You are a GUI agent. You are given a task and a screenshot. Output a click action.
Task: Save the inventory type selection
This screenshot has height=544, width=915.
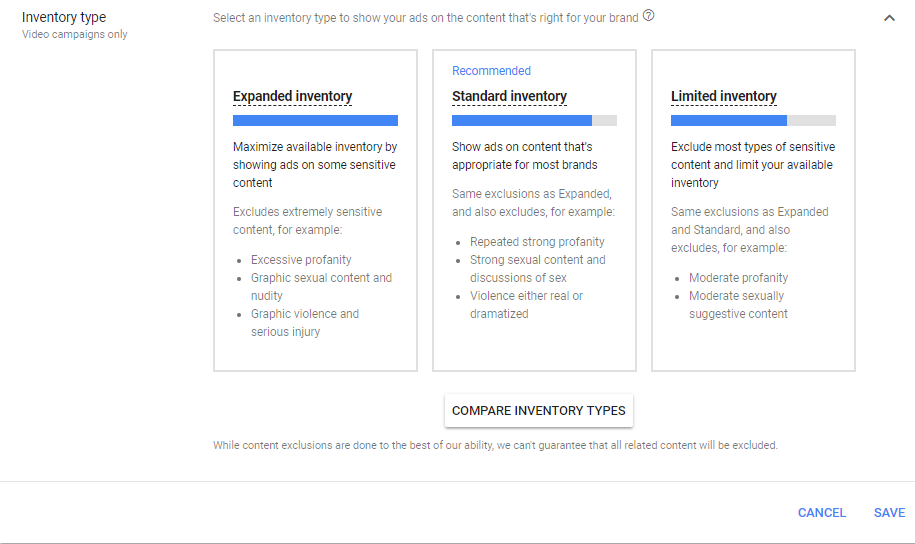coord(889,513)
